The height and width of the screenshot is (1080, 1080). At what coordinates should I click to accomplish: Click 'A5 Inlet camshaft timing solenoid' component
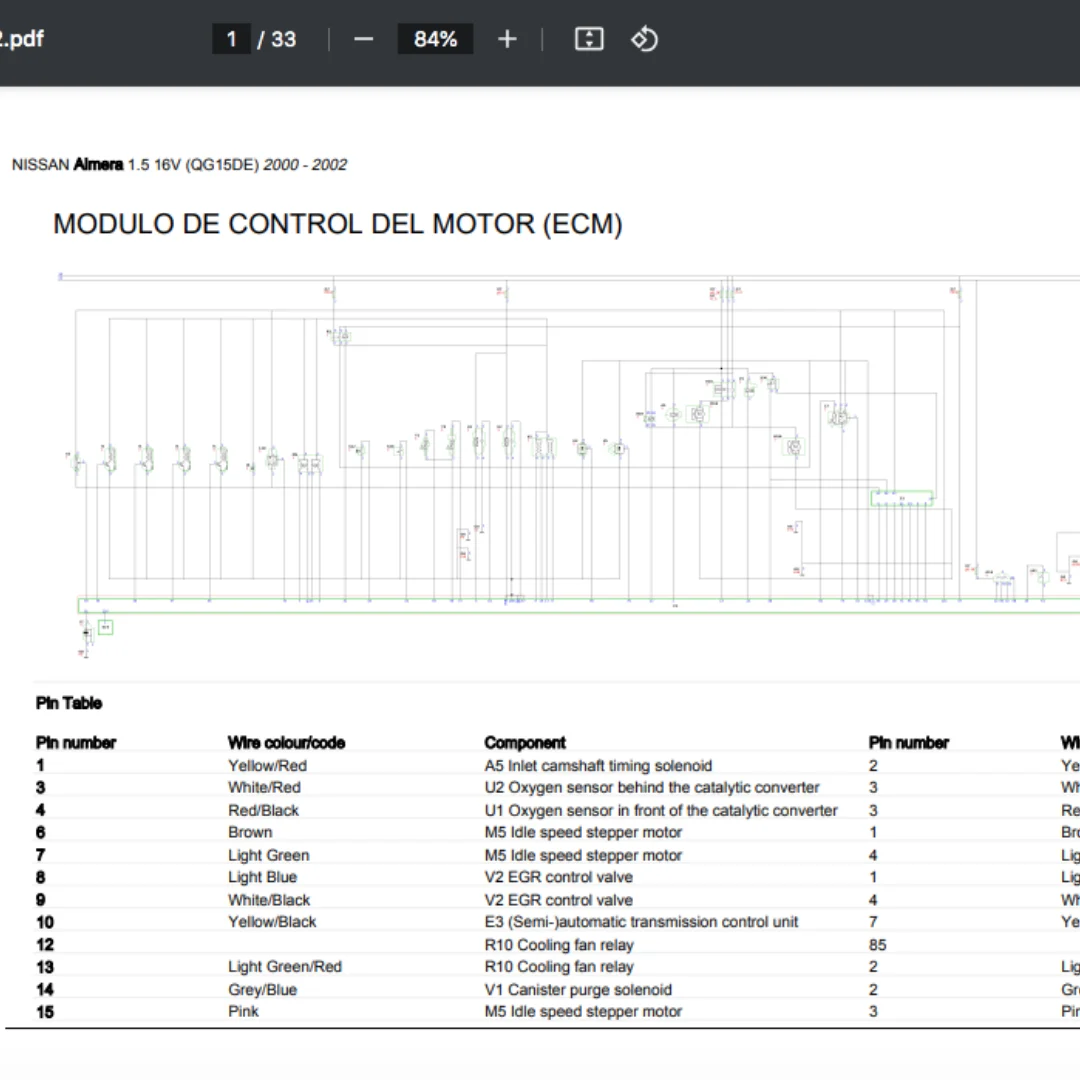click(x=599, y=765)
